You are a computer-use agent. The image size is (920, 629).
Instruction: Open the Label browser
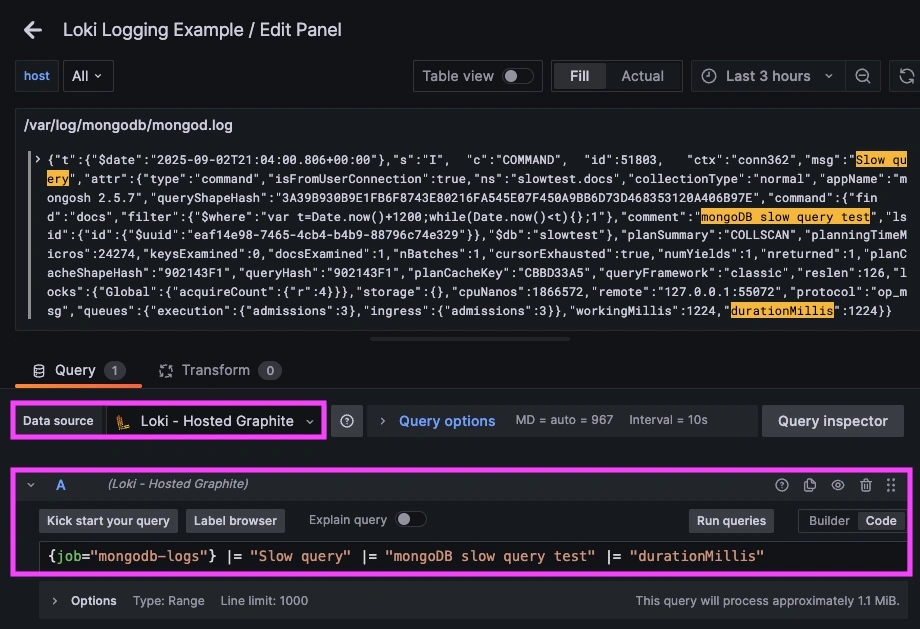[235, 521]
